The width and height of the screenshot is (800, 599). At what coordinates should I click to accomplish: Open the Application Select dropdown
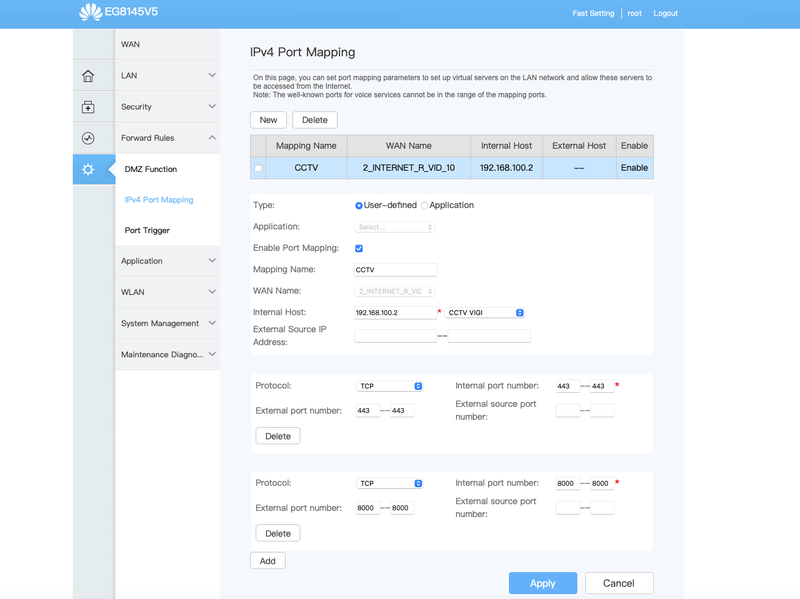click(x=394, y=227)
